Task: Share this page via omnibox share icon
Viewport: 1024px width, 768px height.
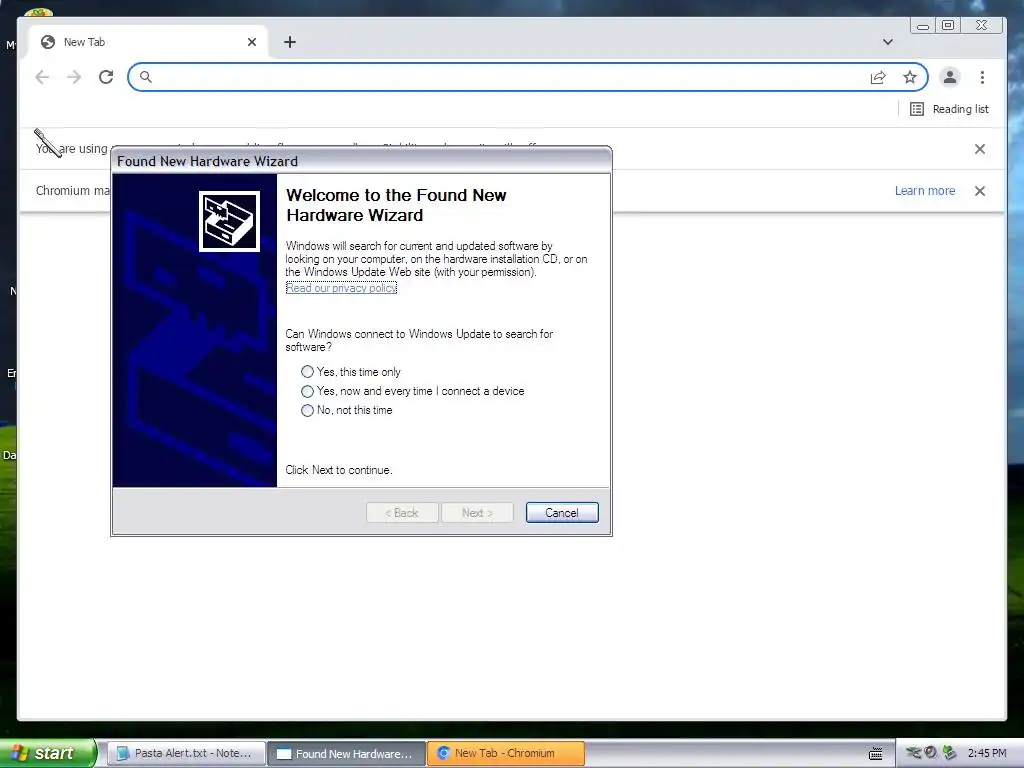Action: [x=878, y=77]
